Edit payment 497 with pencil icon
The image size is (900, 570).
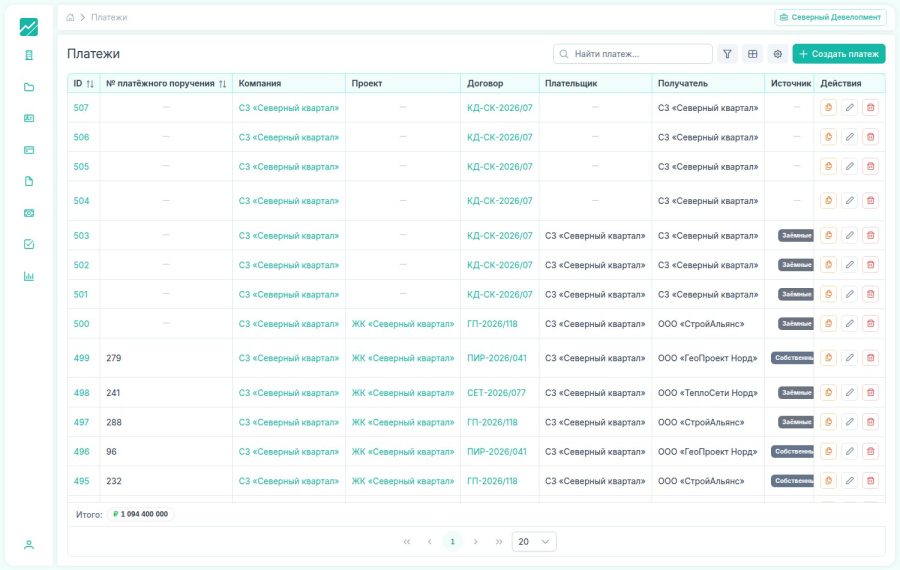click(849, 422)
